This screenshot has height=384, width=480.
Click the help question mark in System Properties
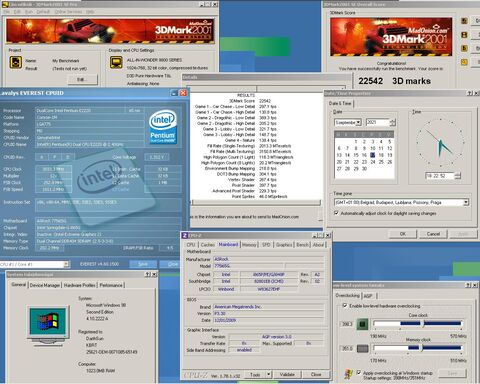click(148, 275)
